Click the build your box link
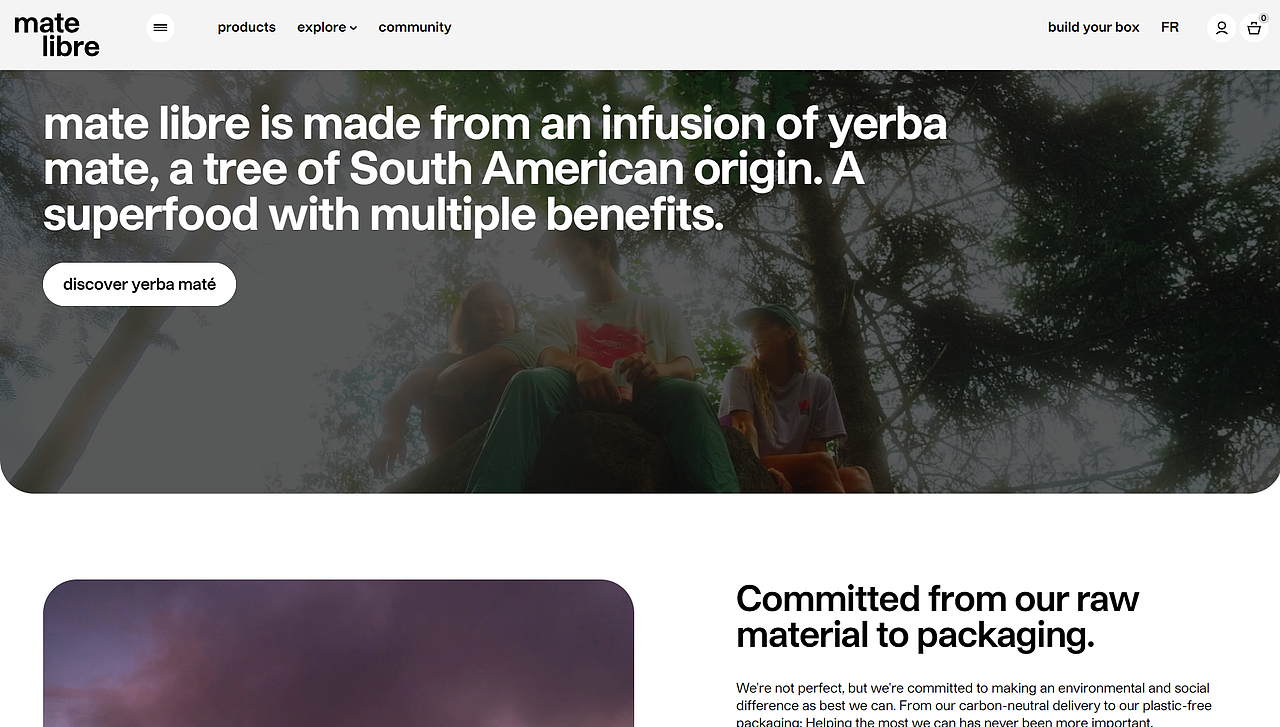The image size is (1280, 727). [1093, 28]
